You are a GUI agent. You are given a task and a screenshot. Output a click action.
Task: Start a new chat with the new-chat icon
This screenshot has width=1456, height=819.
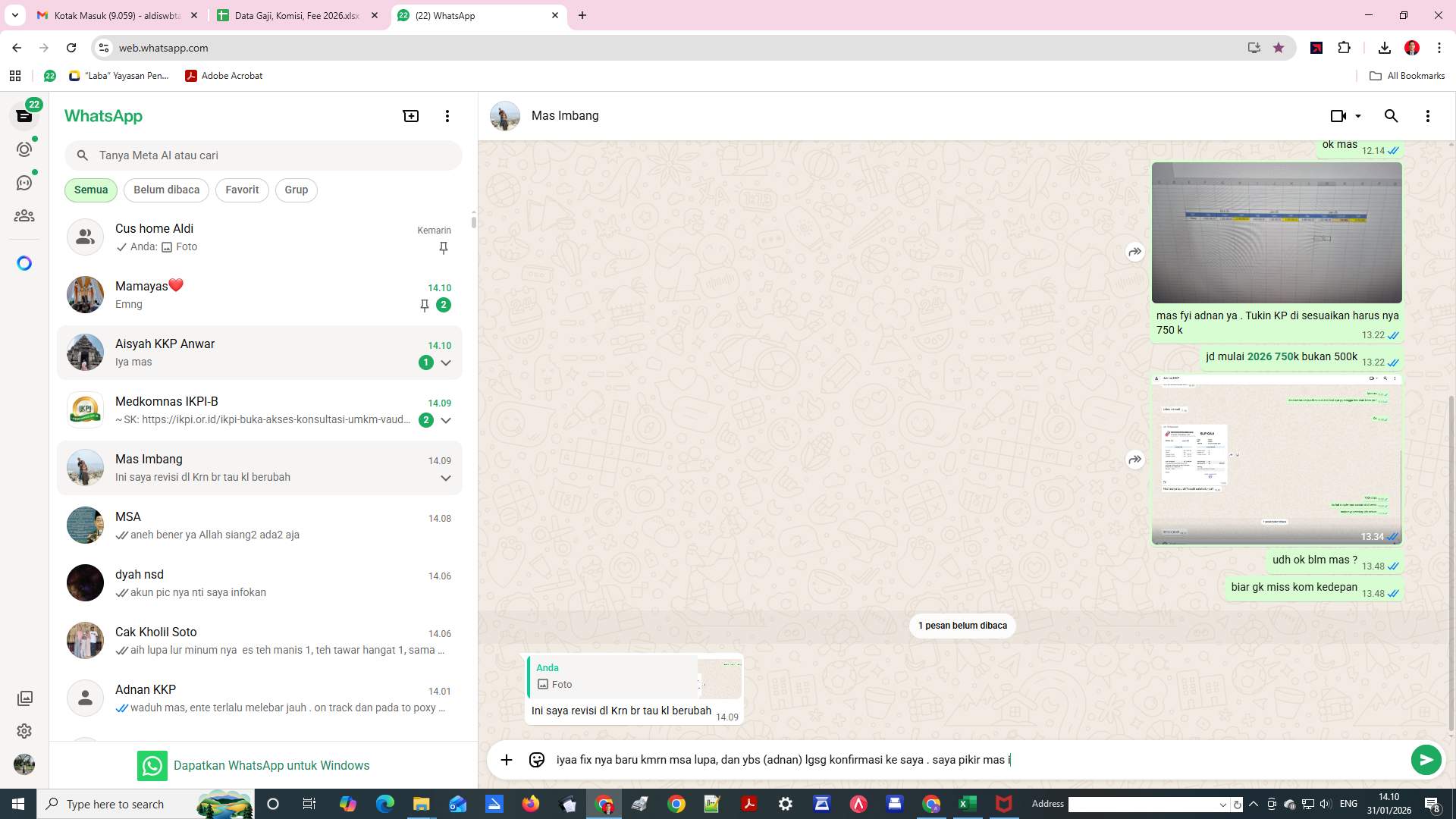tap(410, 115)
